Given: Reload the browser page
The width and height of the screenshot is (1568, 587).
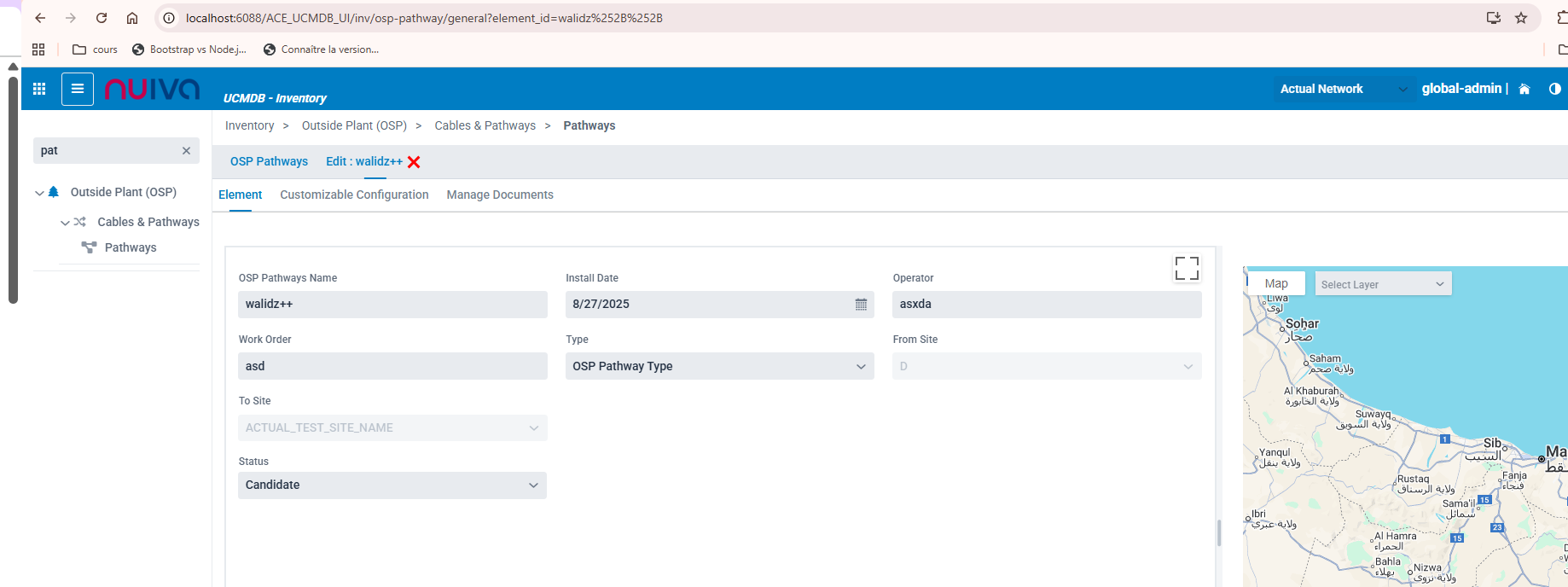Looking at the screenshot, I should (x=102, y=18).
